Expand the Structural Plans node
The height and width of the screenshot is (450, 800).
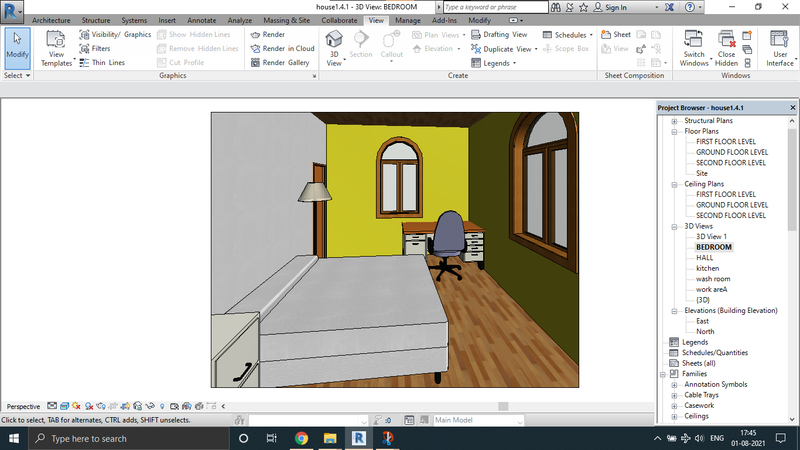pos(674,121)
